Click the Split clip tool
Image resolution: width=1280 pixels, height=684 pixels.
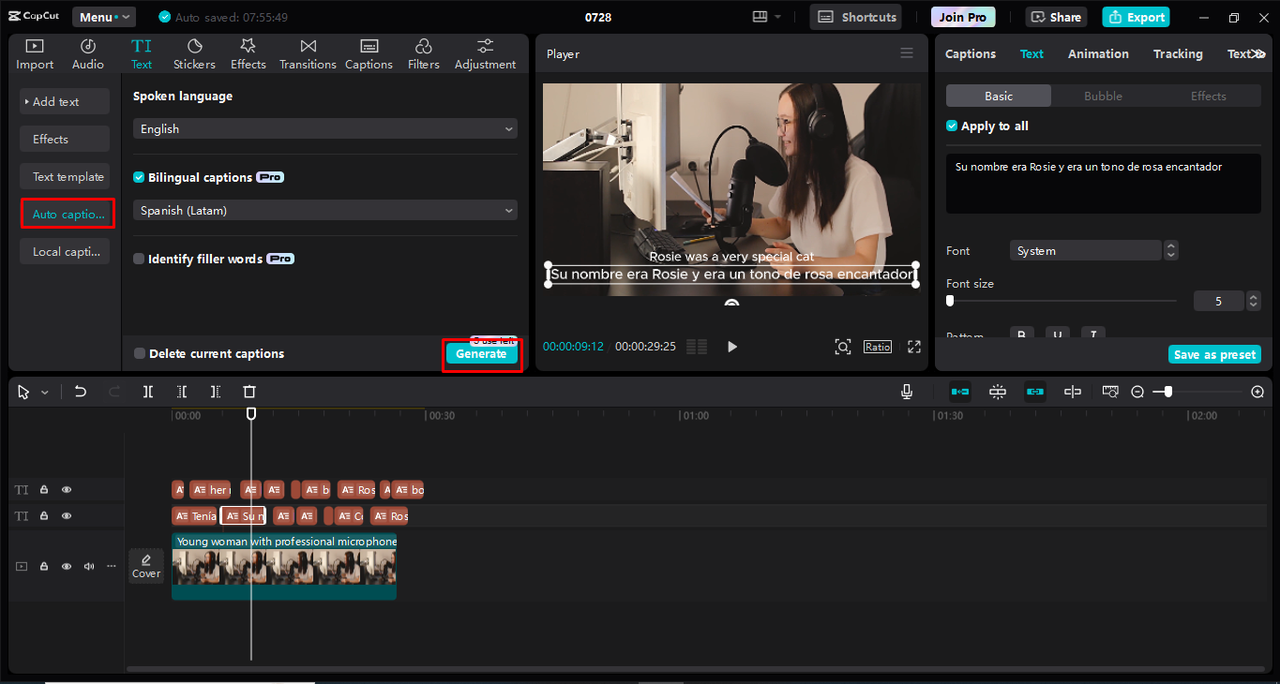click(148, 392)
